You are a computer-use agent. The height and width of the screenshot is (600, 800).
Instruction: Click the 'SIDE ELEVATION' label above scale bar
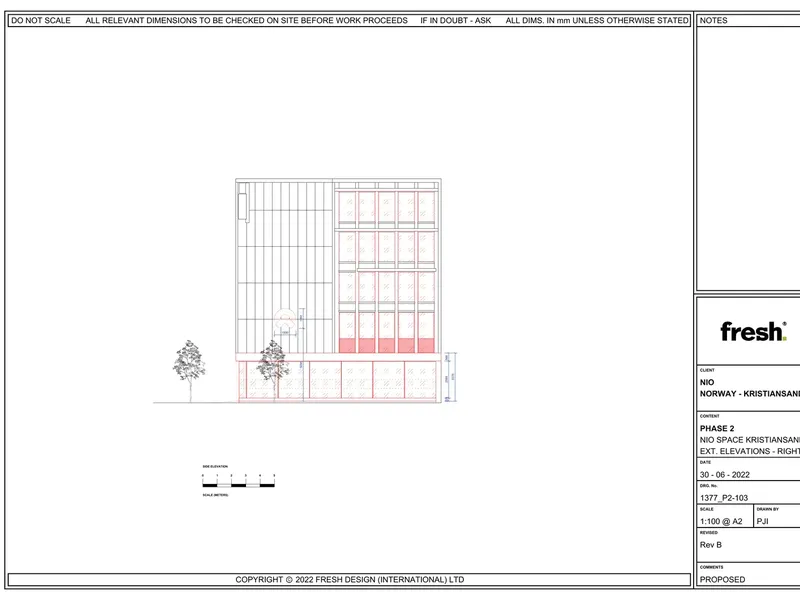pos(215,466)
